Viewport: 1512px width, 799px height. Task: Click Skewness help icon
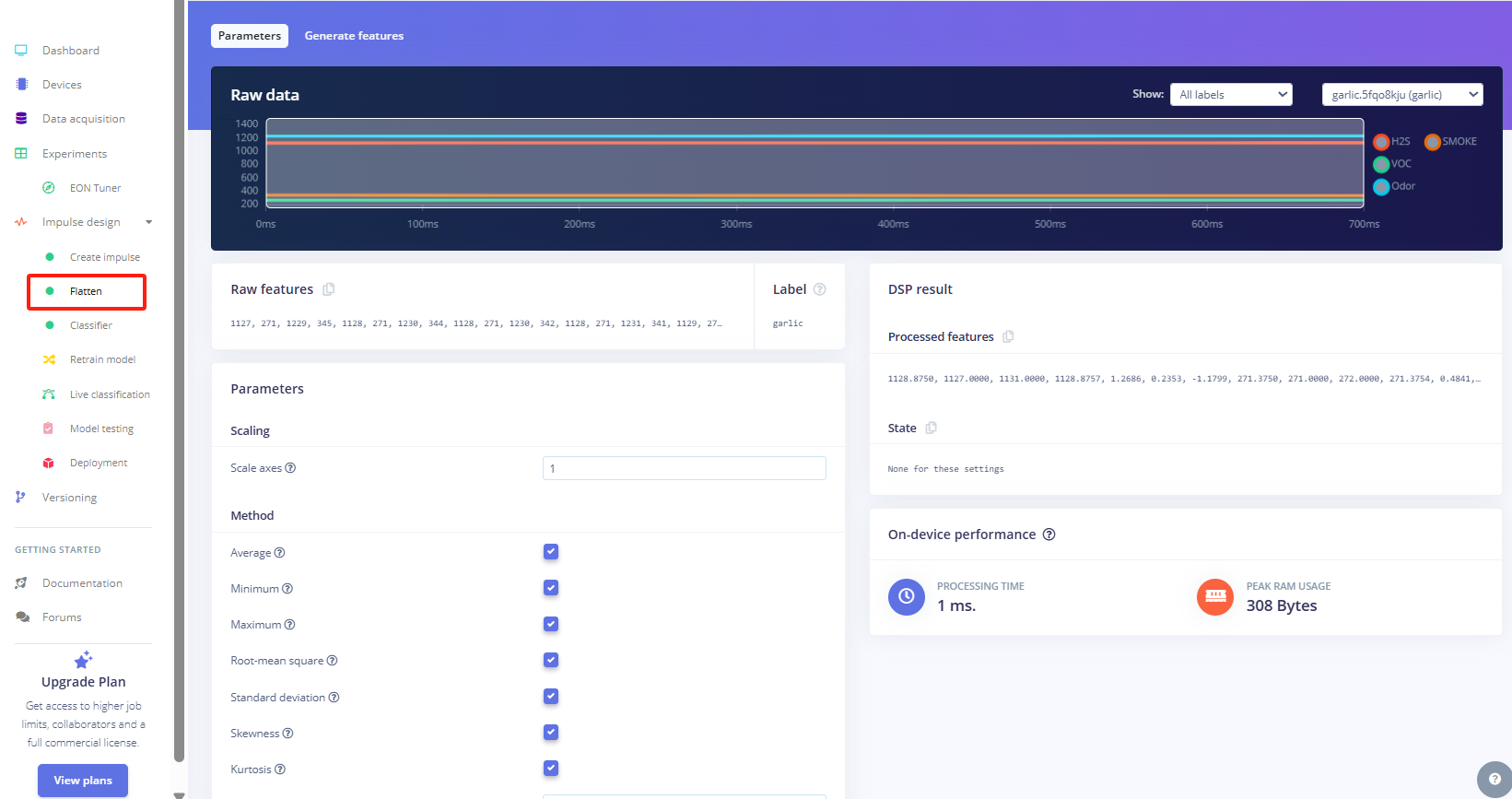coord(287,734)
